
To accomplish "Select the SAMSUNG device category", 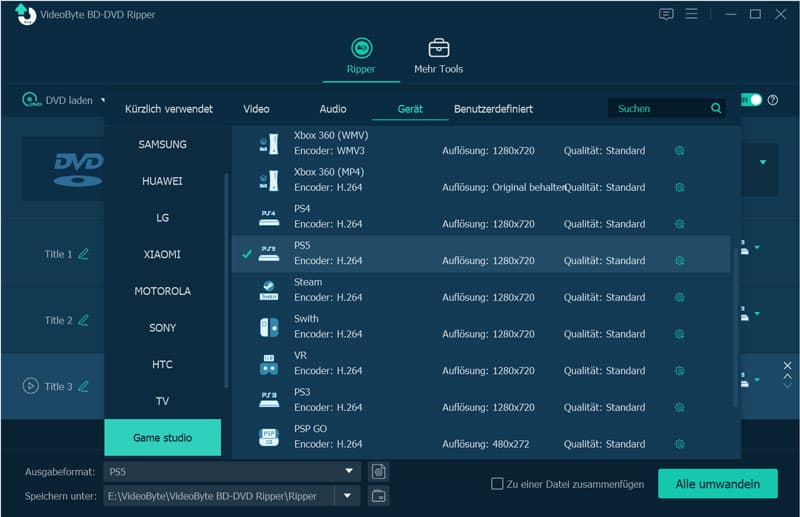I will tap(163, 144).
